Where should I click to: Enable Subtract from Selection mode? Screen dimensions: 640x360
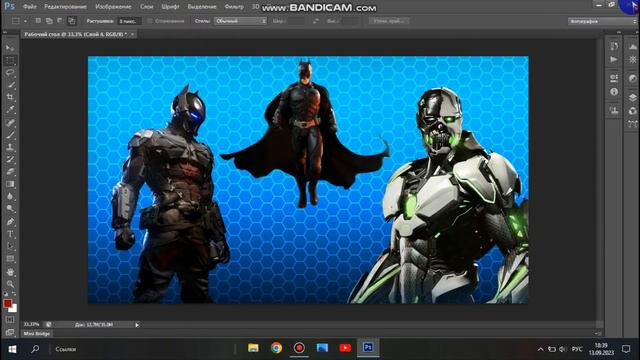(60, 21)
